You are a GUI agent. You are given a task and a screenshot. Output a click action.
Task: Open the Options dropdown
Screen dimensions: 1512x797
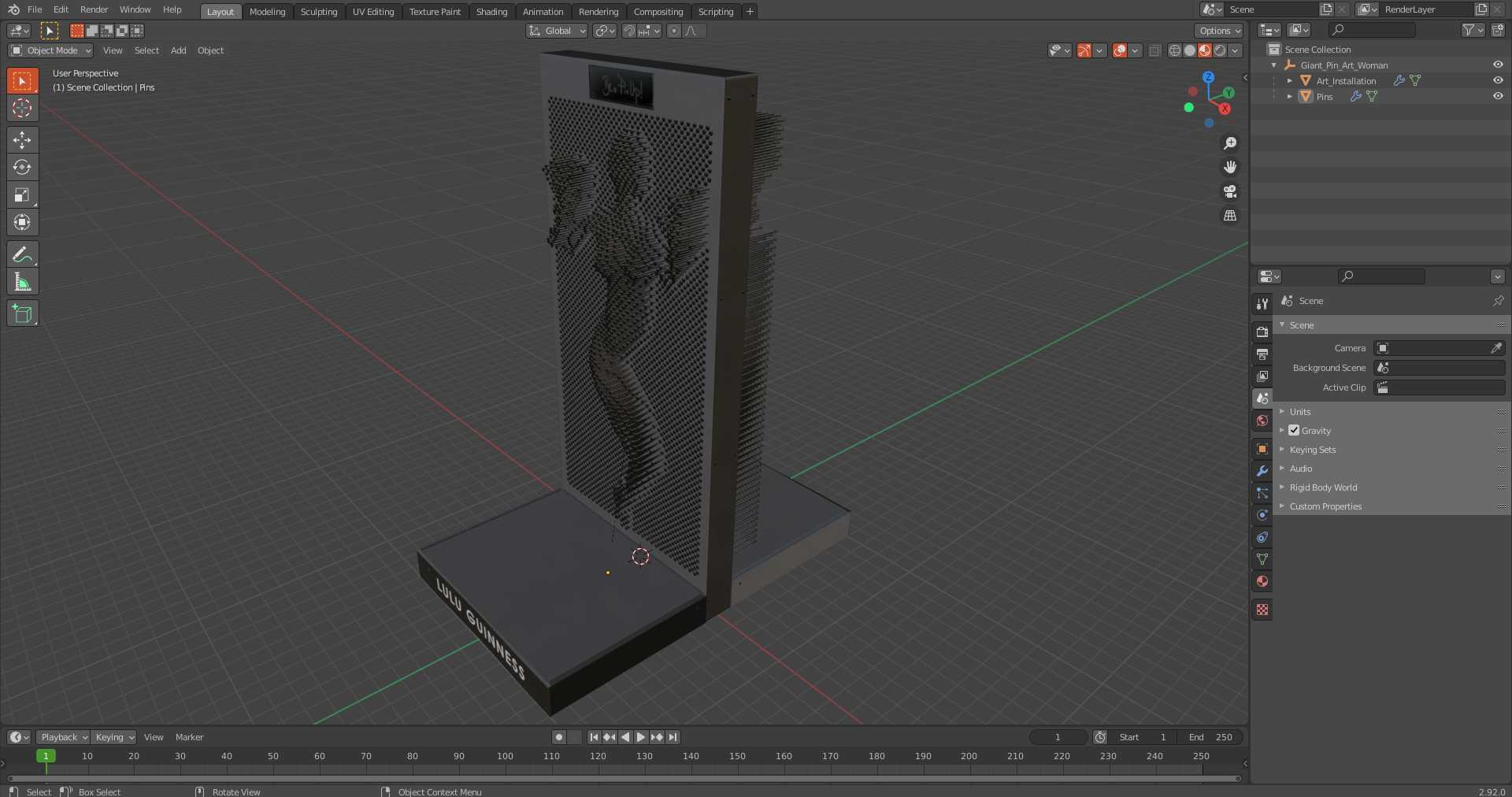pyautogui.click(x=1219, y=31)
